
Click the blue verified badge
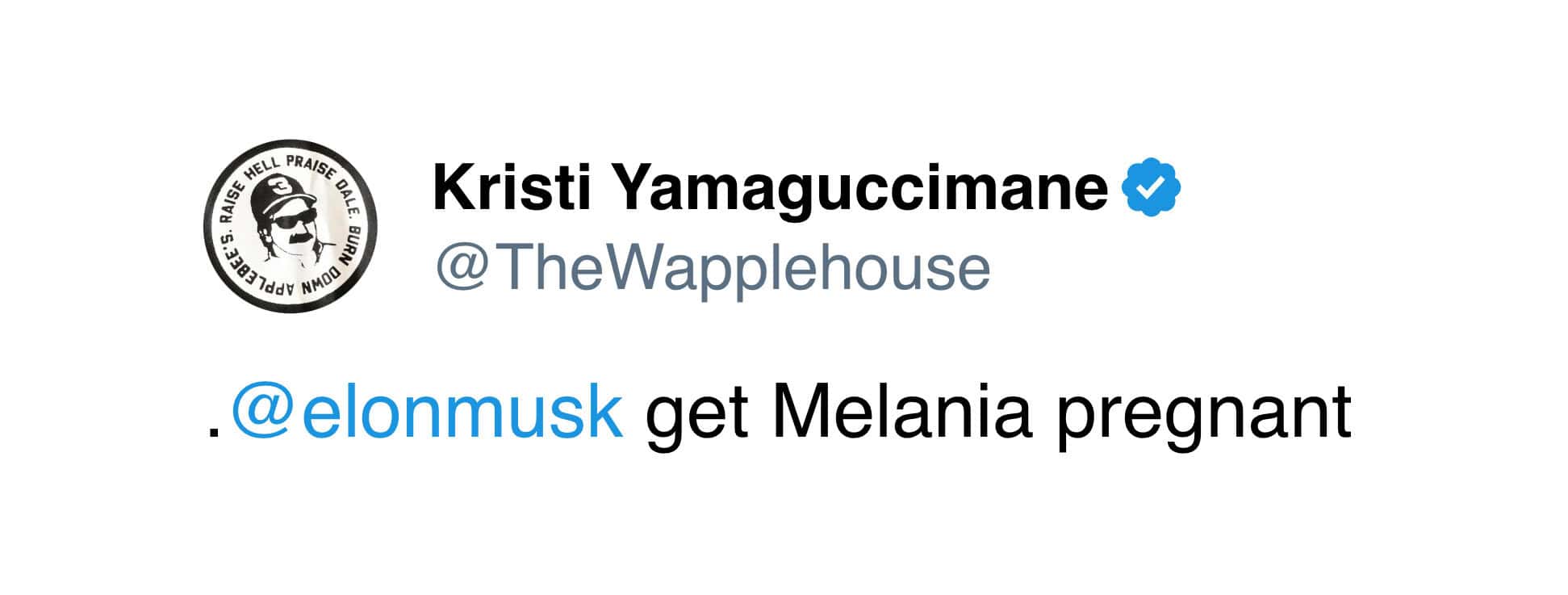click(x=1152, y=187)
